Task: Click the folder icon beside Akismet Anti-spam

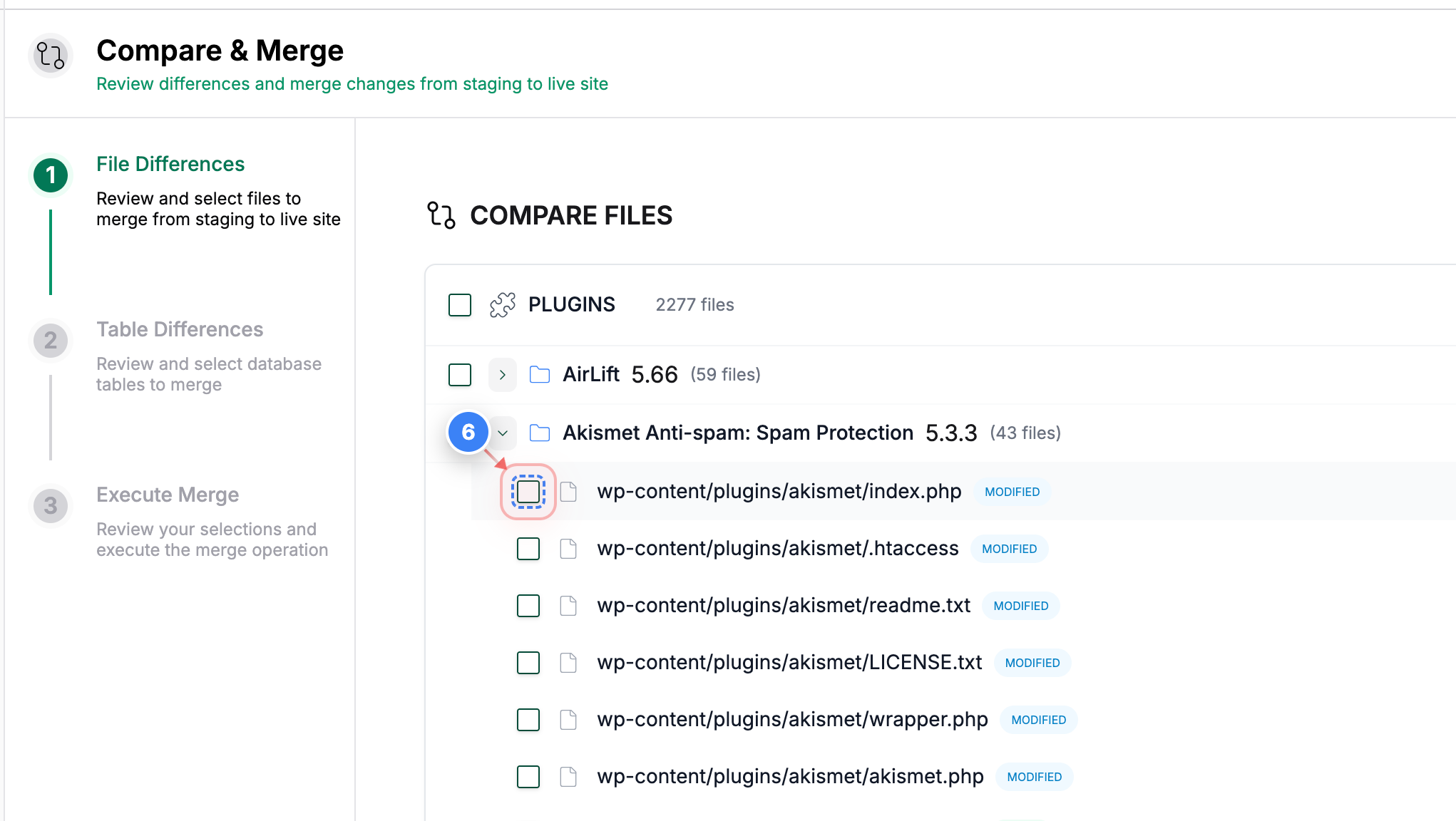Action: [x=540, y=433]
